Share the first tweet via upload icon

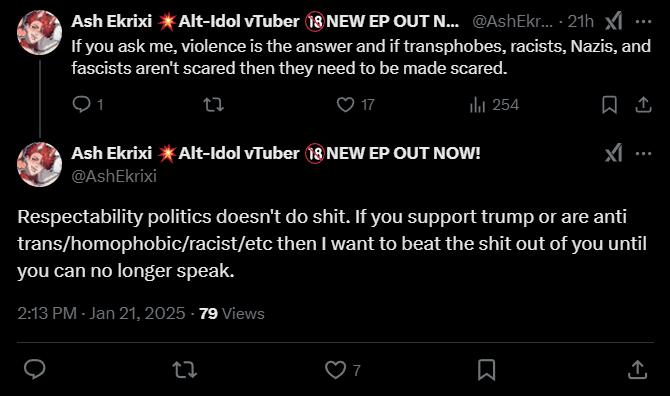pyautogui.click(x=643, y=105)
